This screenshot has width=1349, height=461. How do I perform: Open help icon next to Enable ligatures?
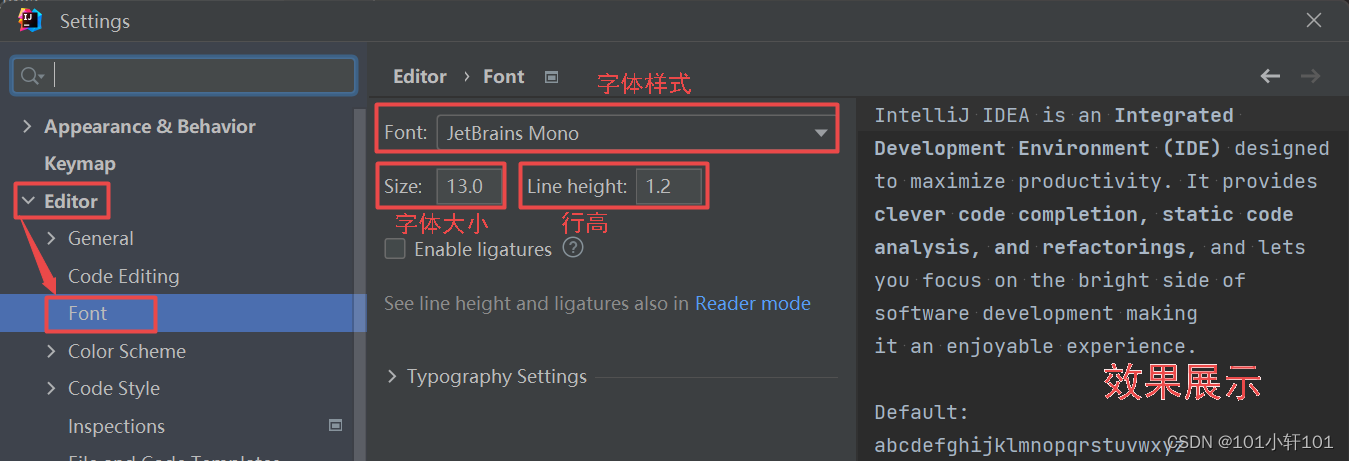coord(573,248)
